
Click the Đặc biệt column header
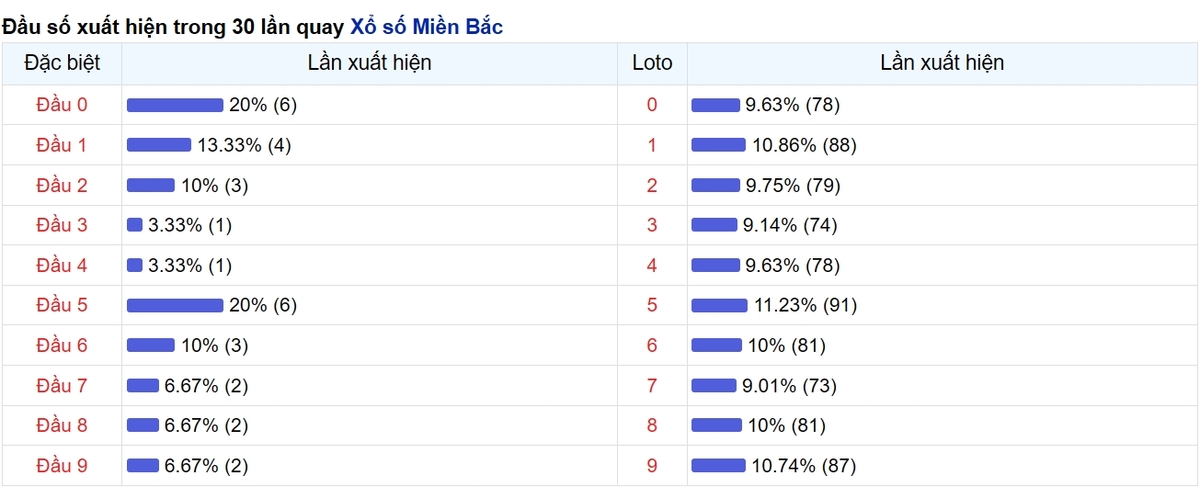62,63
